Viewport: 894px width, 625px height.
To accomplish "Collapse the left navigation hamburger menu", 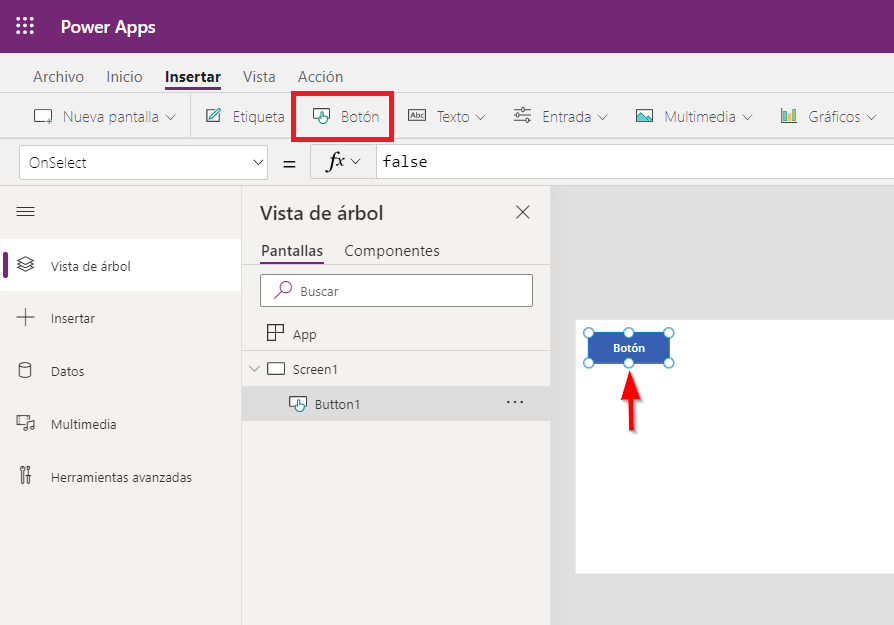I will pyautogui.click(x=25, y=212).
